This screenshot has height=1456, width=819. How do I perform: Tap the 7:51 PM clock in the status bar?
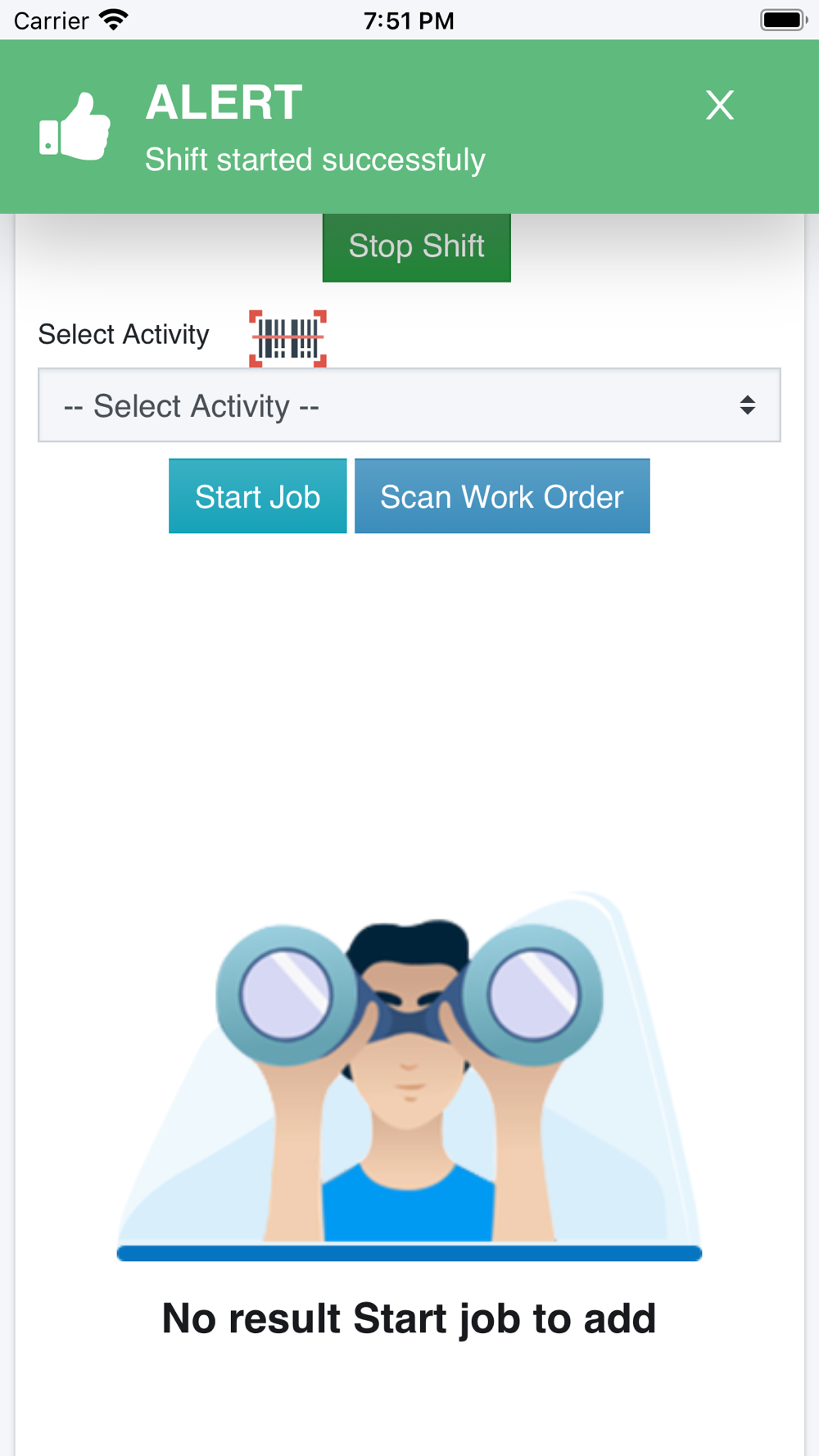pyautogui.click(x=409, y=20)
